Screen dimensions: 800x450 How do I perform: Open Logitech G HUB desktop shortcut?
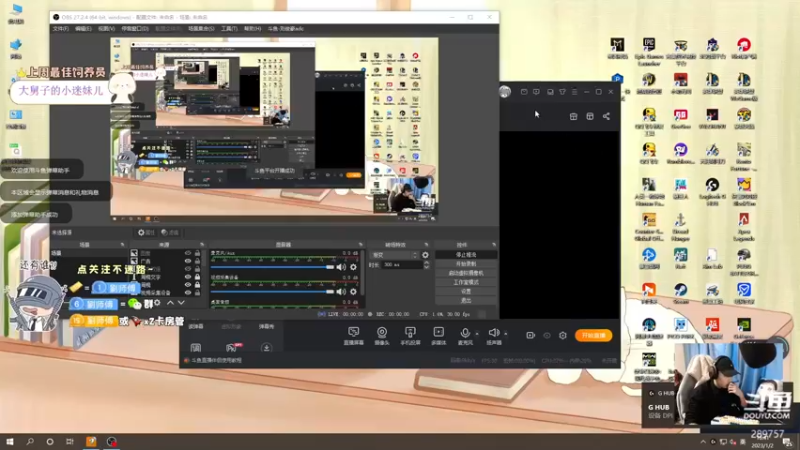[712, 192]
